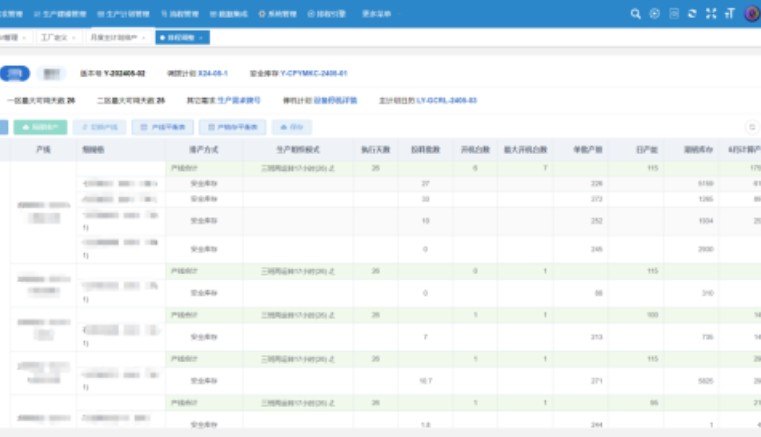The width and height of the screenshot is (761, 437).
Task: Open the font size icon in header
Action: [729, 14]
